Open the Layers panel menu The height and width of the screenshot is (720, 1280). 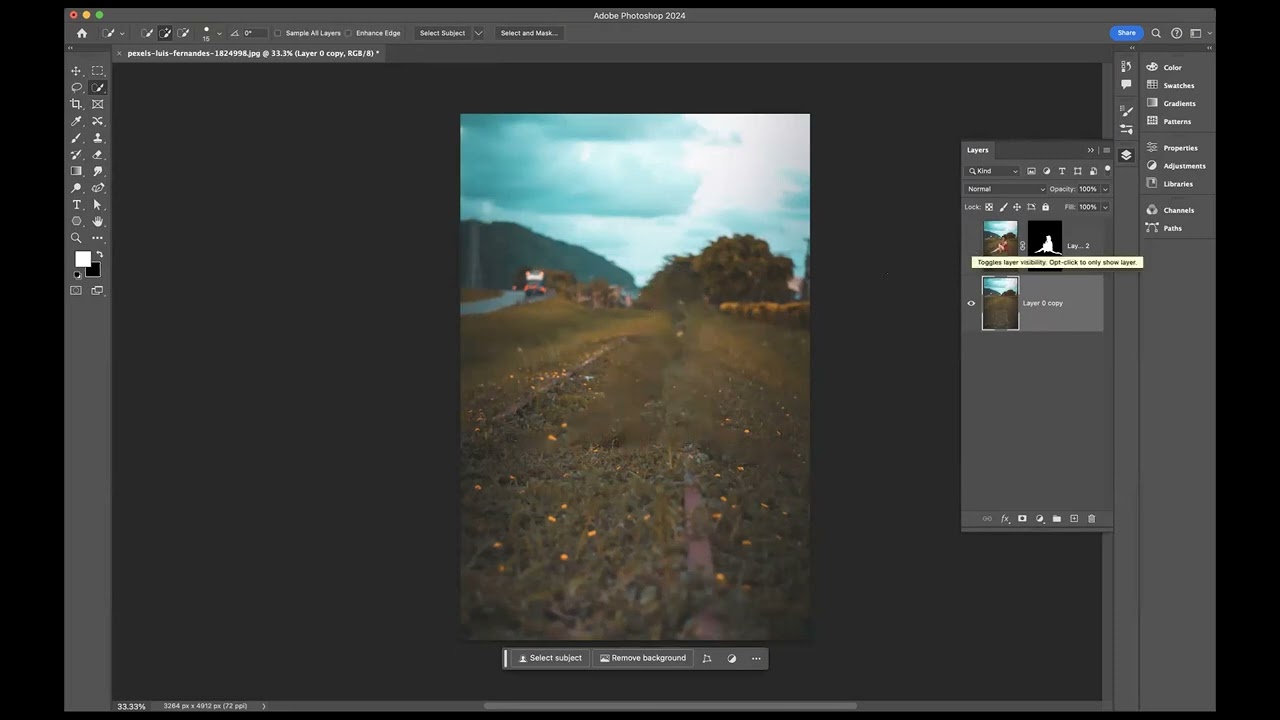[1106, 150]
